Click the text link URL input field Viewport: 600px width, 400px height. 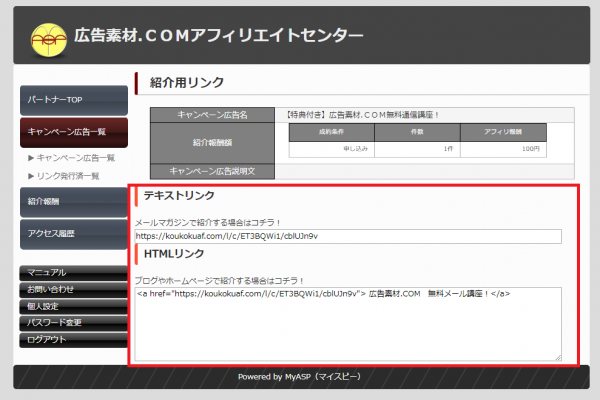(x=348, y=237)
